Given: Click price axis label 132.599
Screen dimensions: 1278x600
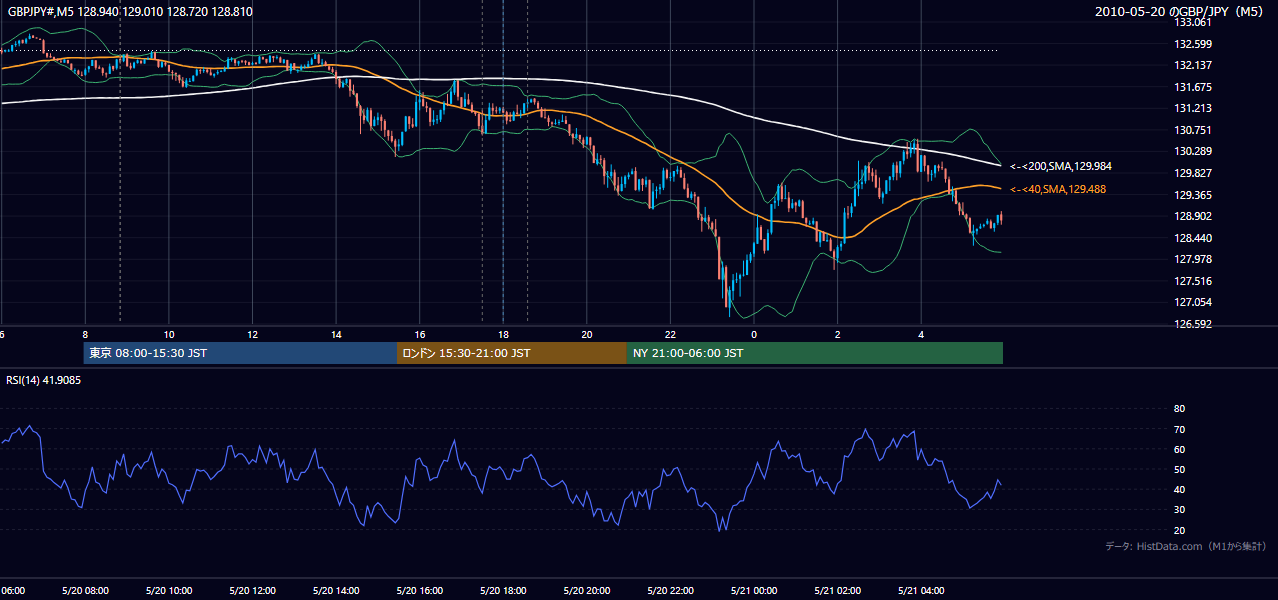Looking at the screenshot, I should click(1193, 44).
